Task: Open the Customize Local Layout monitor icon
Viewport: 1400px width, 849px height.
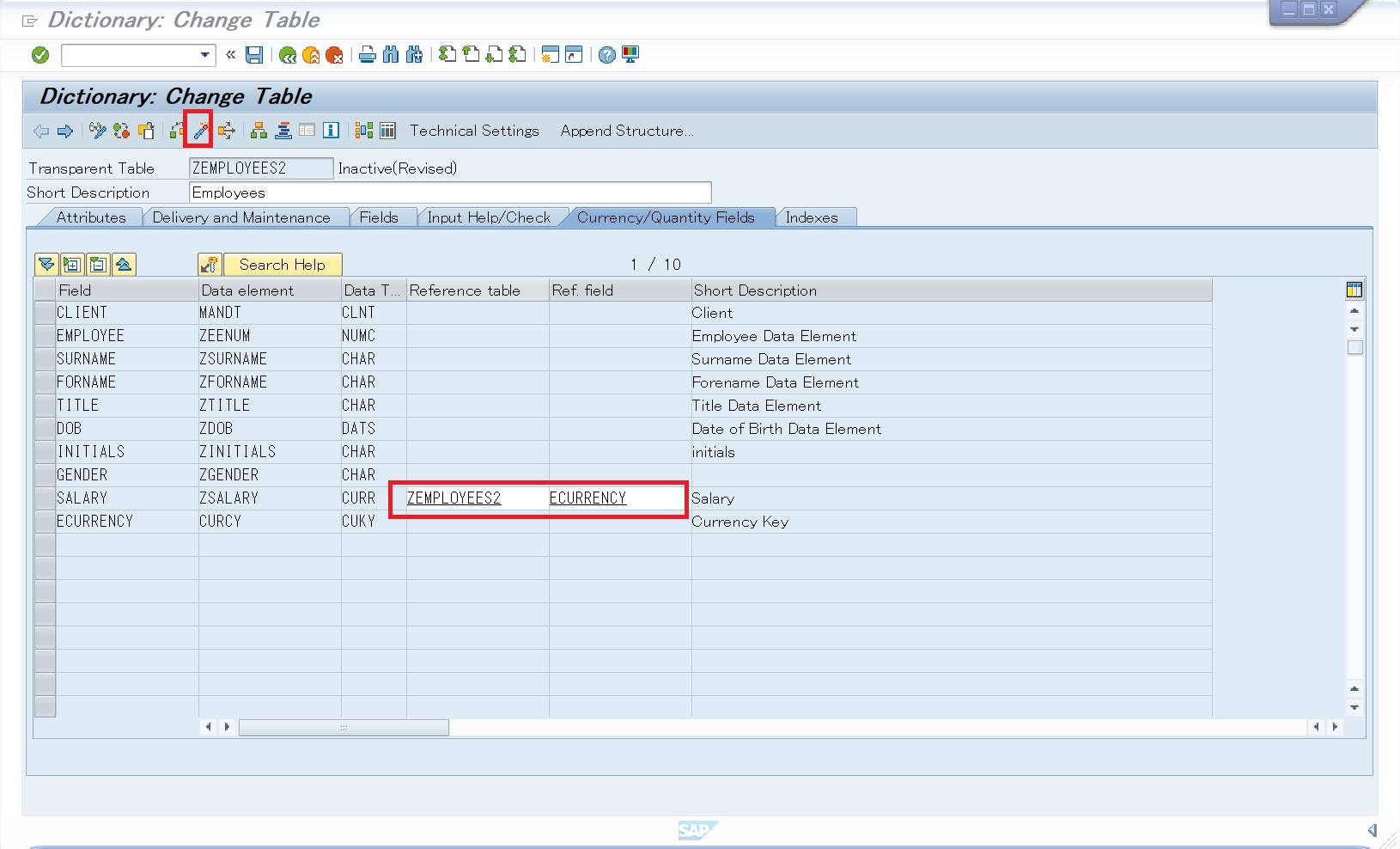Action: click(x=630, y=55)
